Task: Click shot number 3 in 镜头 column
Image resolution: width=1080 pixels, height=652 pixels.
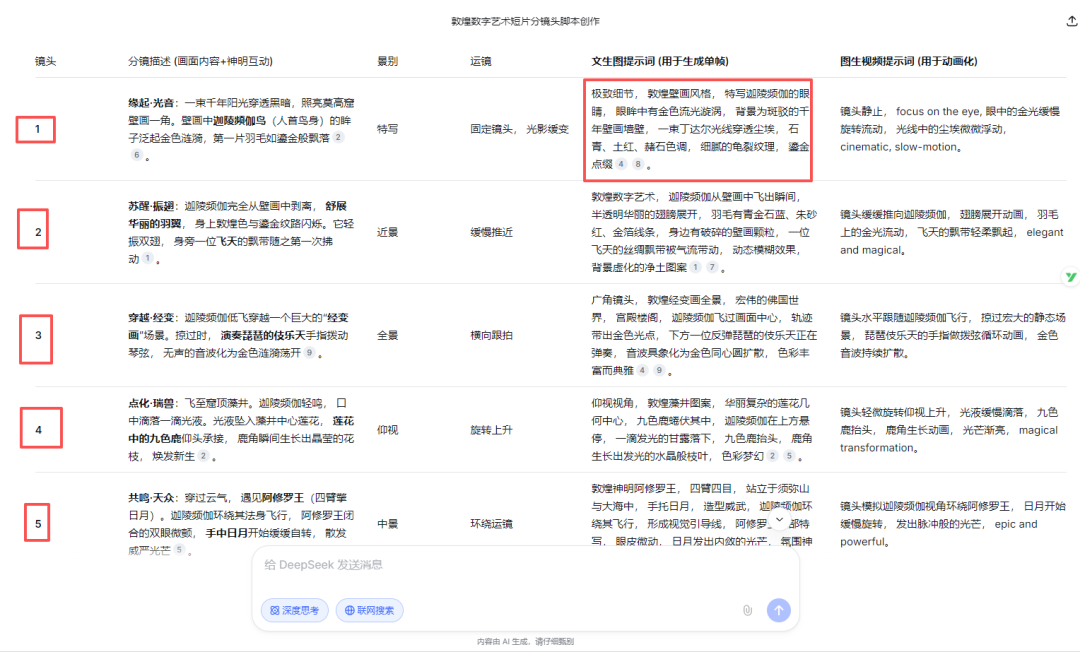Action: [38, 335]
